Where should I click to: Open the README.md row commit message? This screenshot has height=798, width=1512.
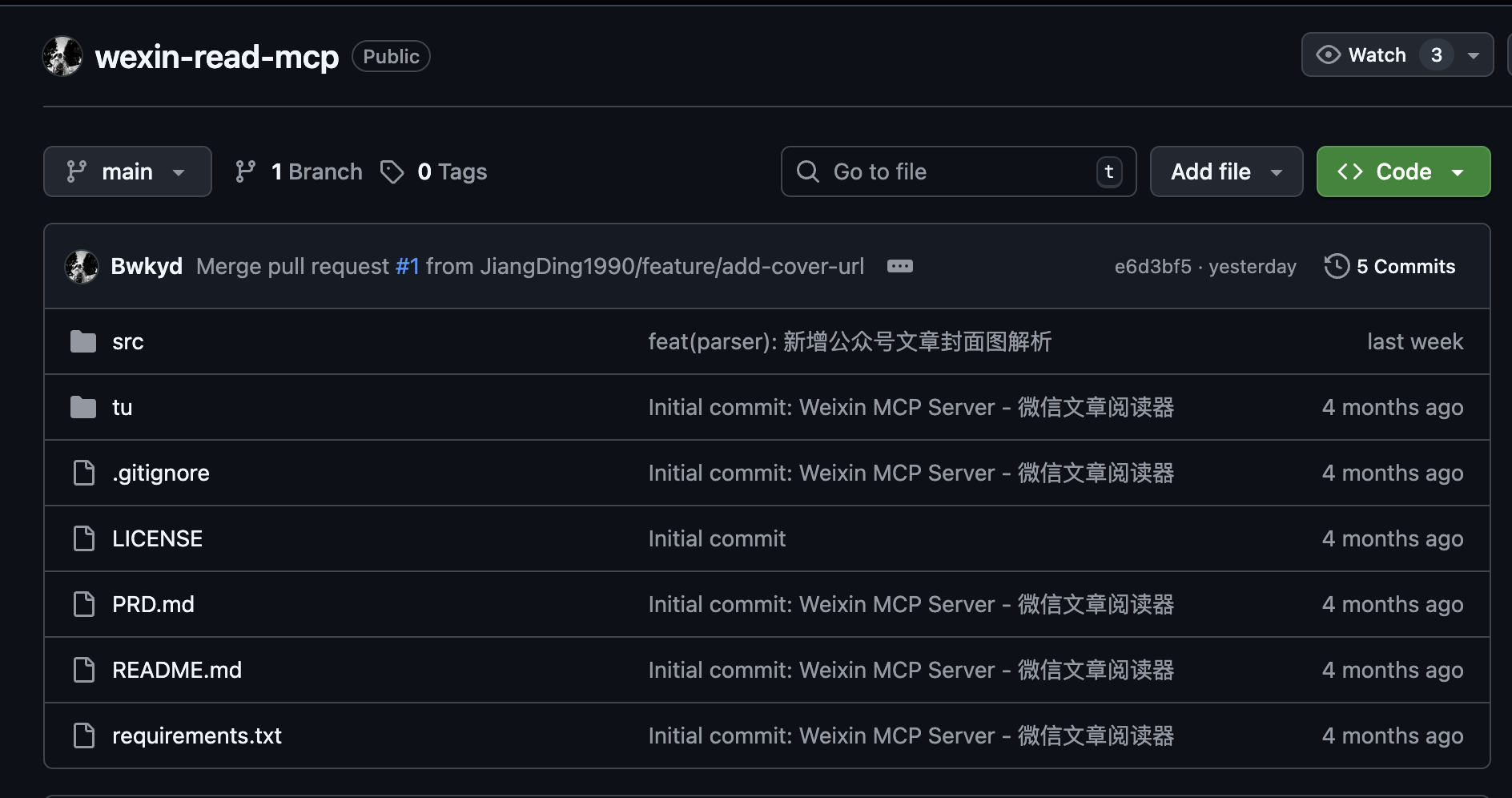point(911,671)
